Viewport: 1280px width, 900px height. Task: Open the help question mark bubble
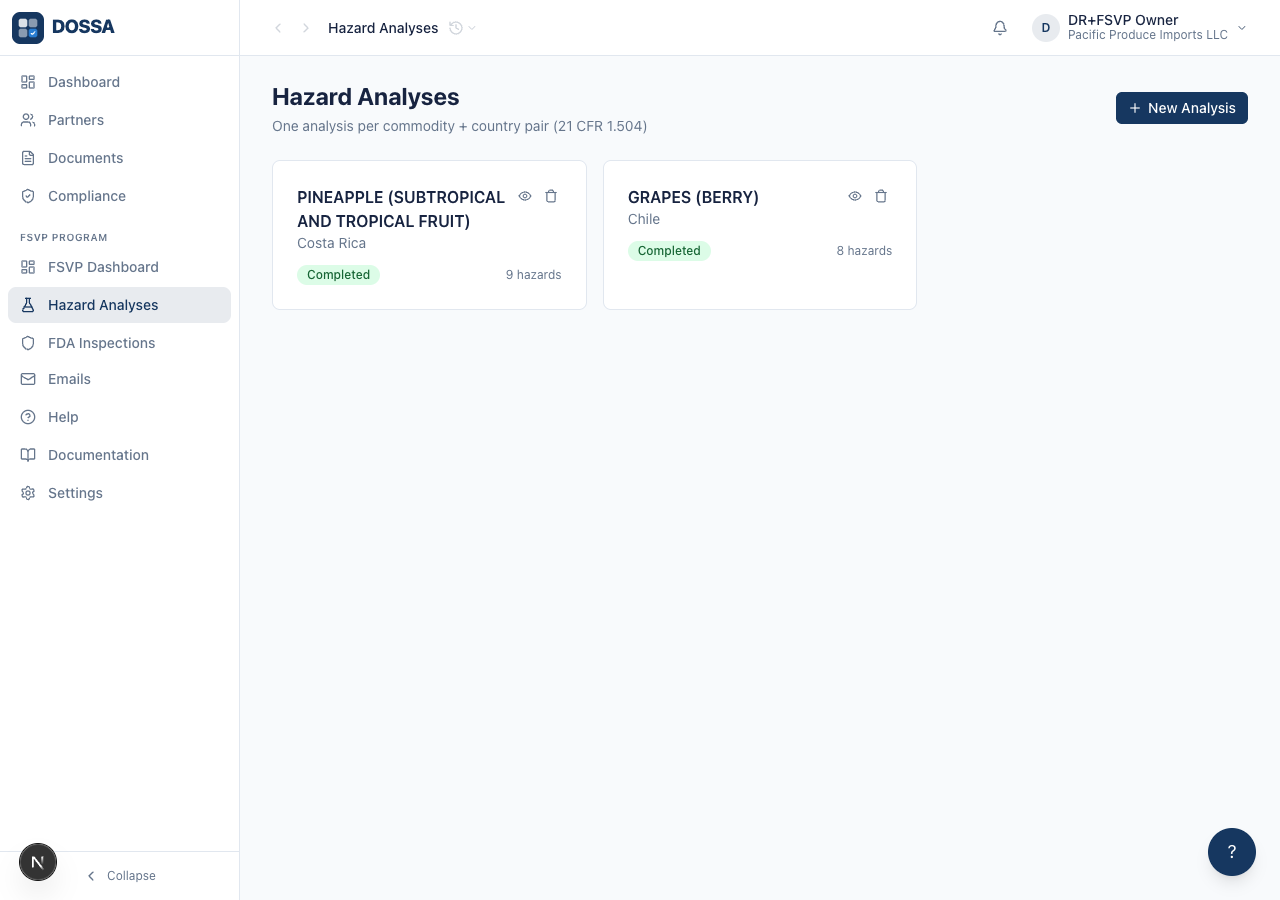[x=1232, y=852]
